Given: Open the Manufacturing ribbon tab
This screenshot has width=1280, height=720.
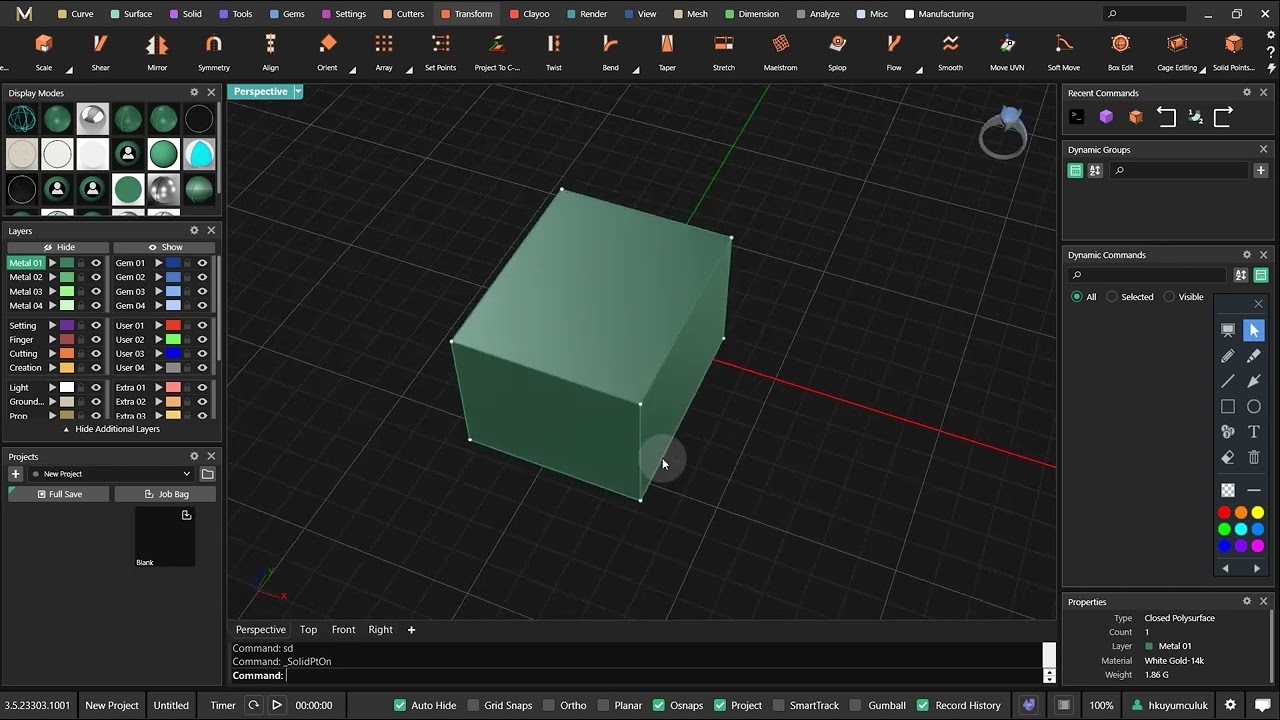Looking at the screenshot, I should [x=938, y=14].
